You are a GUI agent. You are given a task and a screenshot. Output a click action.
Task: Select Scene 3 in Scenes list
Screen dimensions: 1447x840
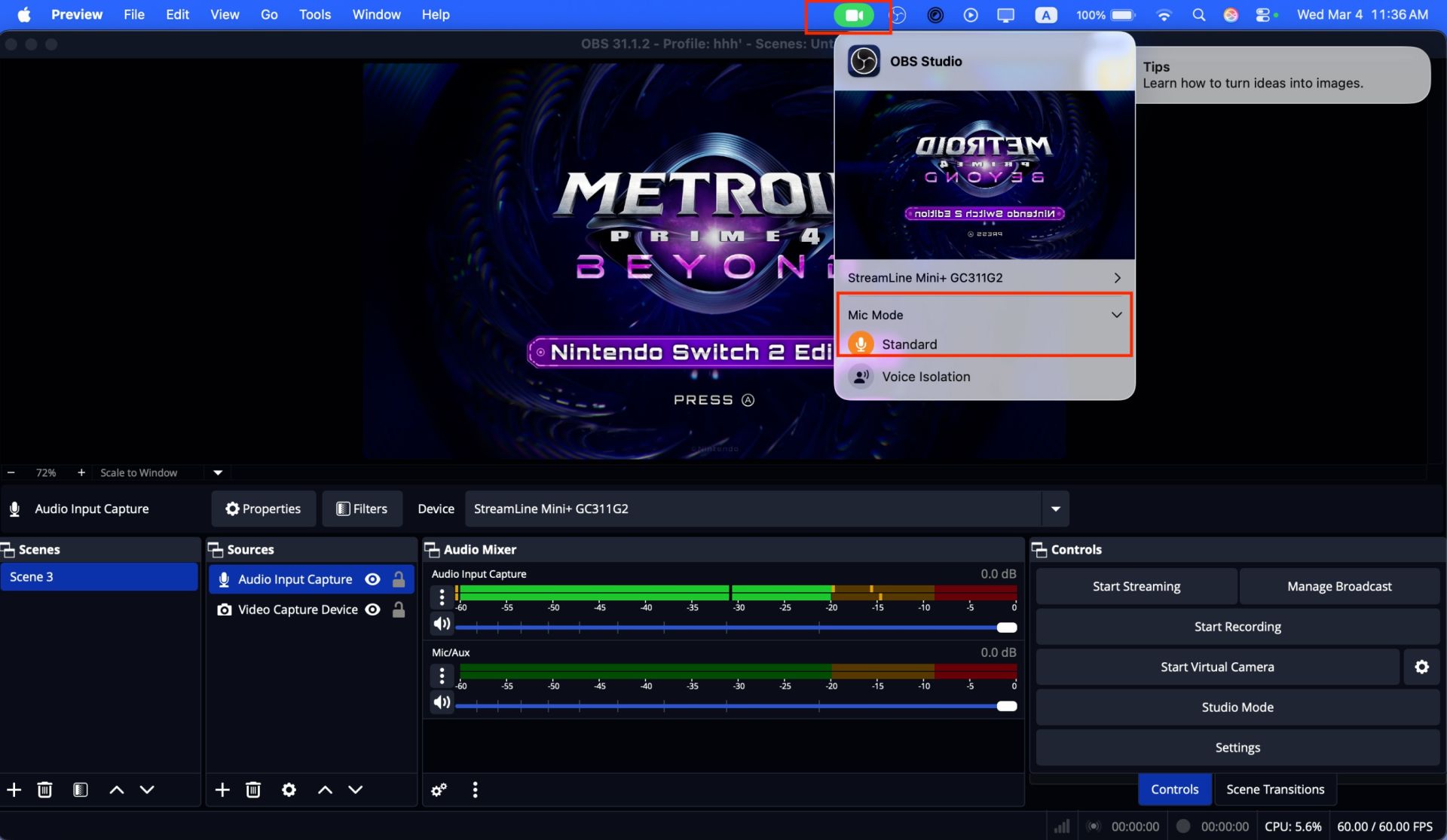[x=99, y=577]
